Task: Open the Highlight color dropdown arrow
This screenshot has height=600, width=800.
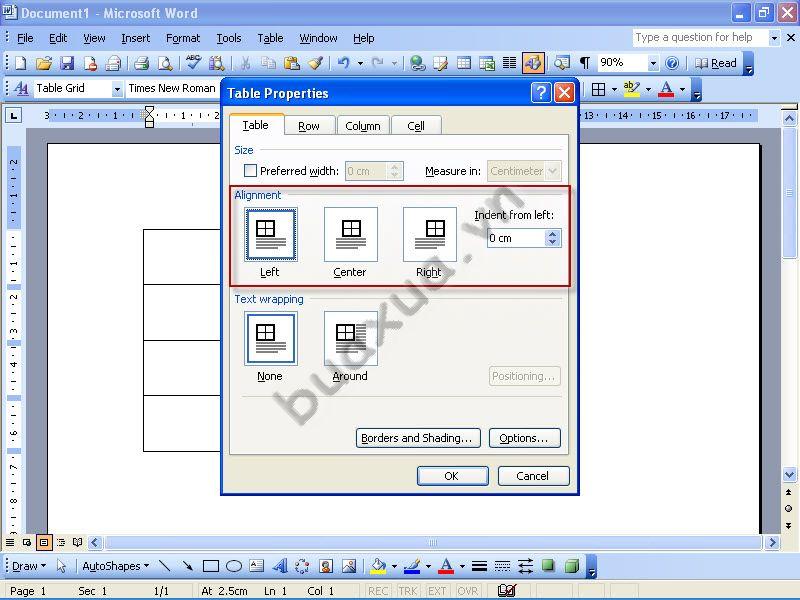Action: [x=648, y=89]
